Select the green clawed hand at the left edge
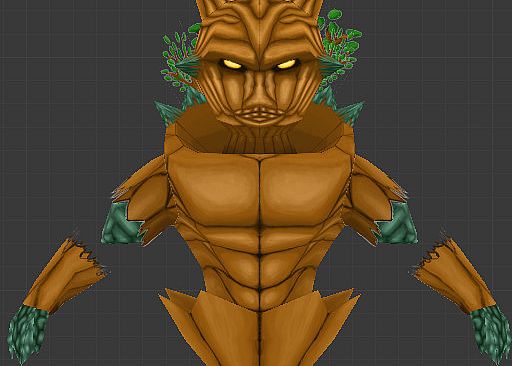This screenshot has height=366, width=512. [x=27, y=333]
